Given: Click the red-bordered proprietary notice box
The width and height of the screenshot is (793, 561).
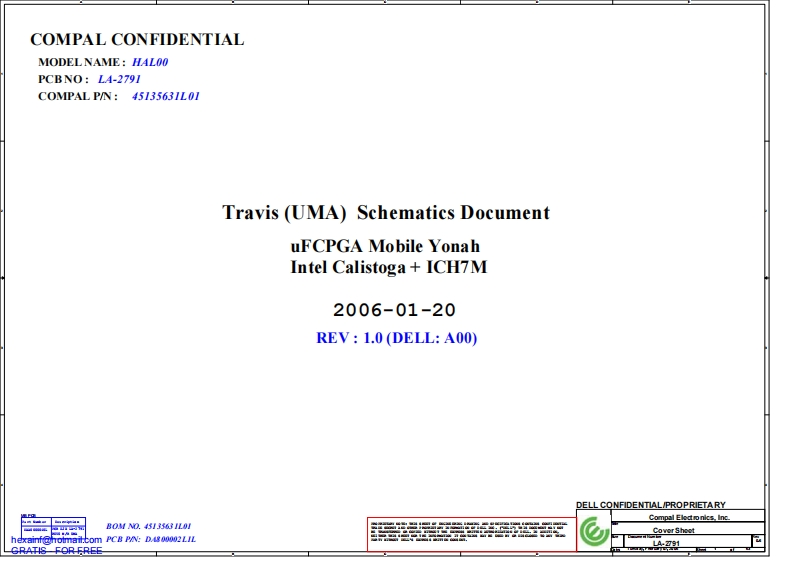Looking at the screenshot, I should [471, 534].
